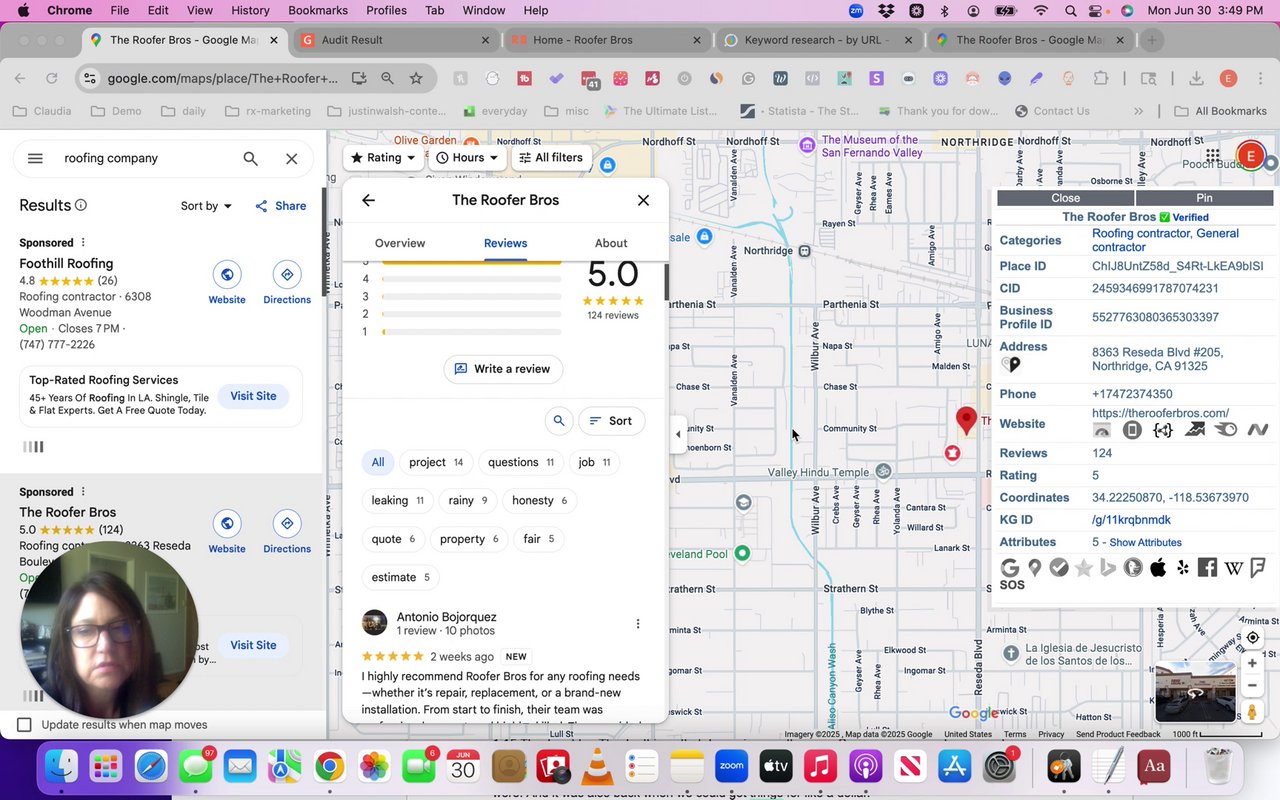This screenshot has width=1280, height=800.
Task: Go back from The Roofer Bros panel
Action: point(368,200)
